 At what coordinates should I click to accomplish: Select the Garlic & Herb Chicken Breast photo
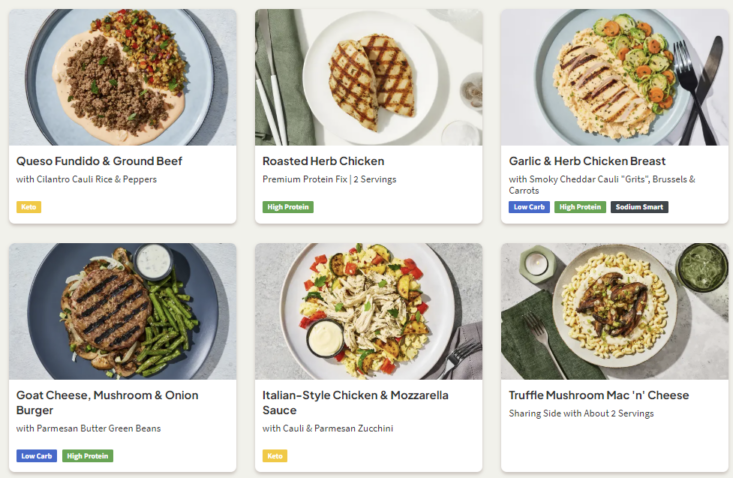click(614, 77)
